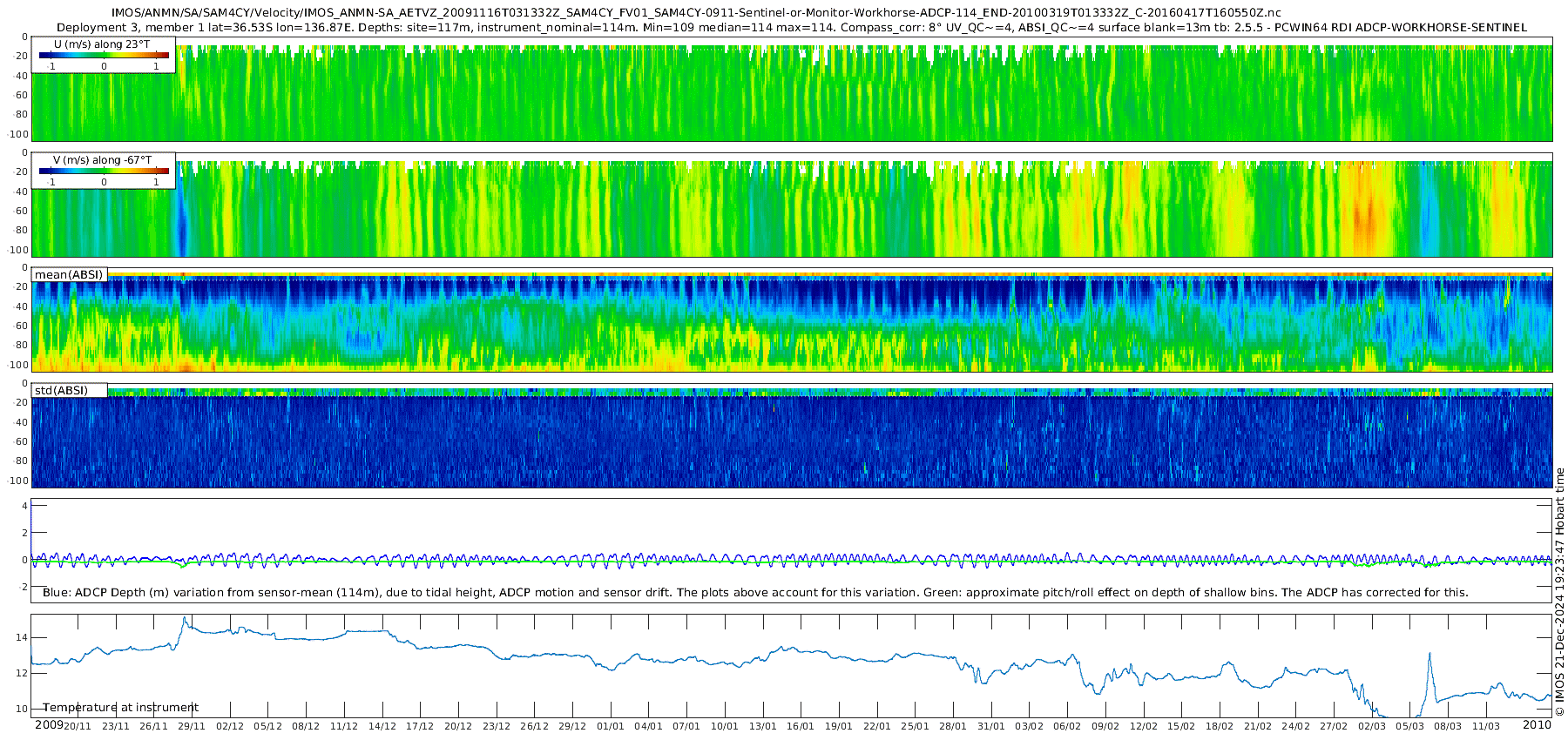Click the V velocity colorbar legend
Image resolution: width=1568 pixels, height=740 pixels.
pyautogui.click(x=104, y=171)
